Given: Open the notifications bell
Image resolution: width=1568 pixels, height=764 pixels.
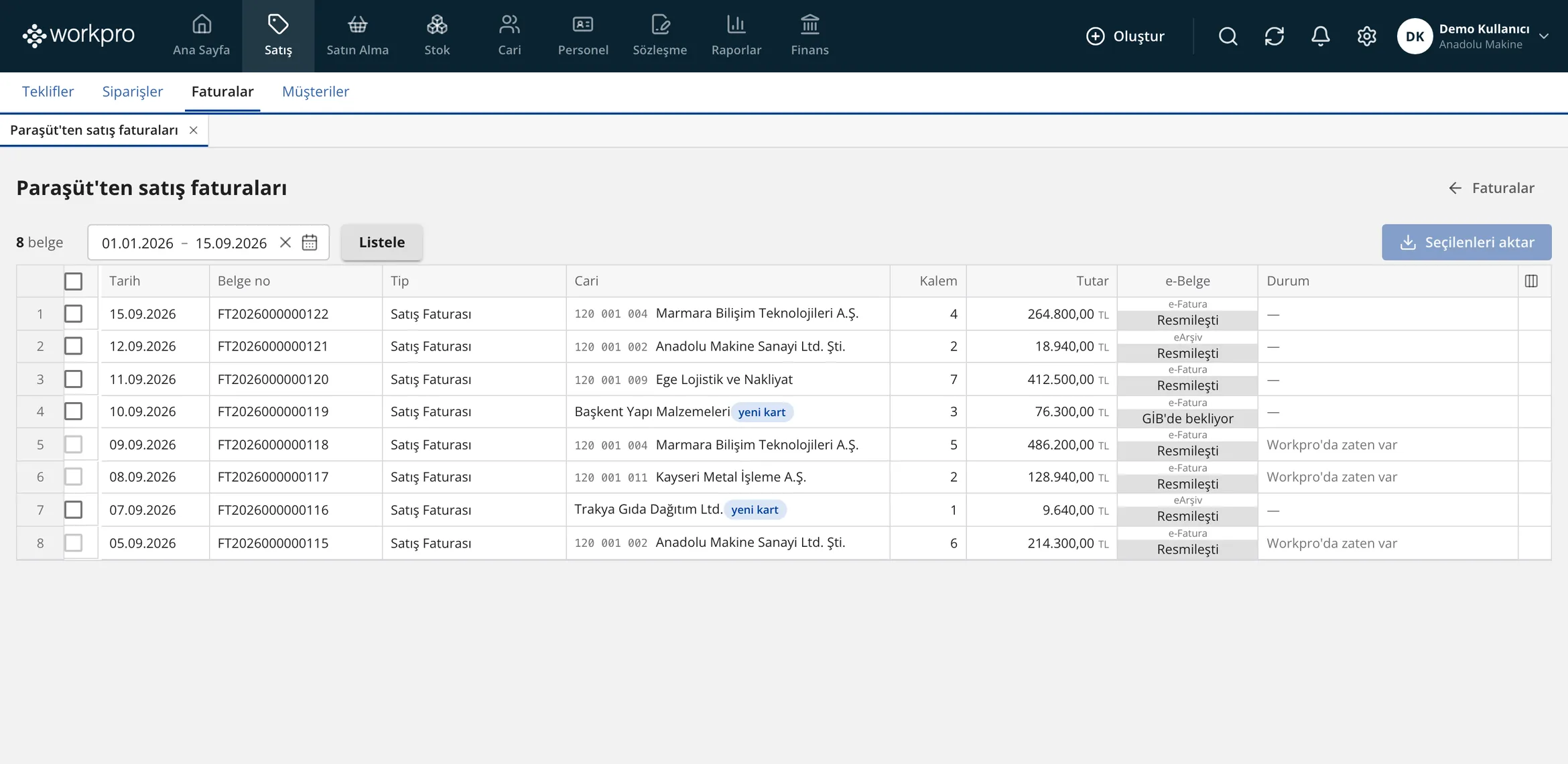Looking at the screenshot, I should 1320,36.
